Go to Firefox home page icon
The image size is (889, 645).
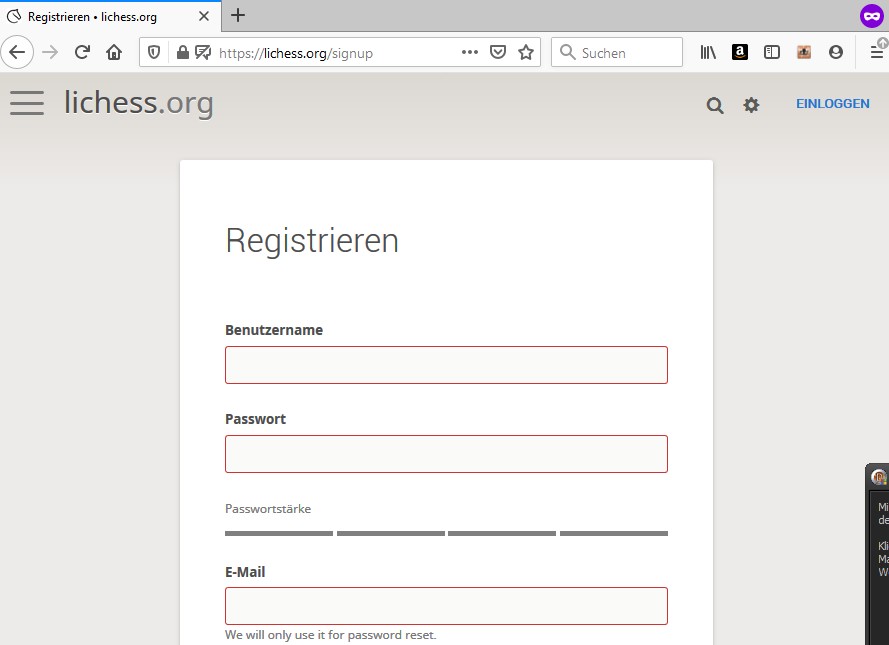[114, 53]
